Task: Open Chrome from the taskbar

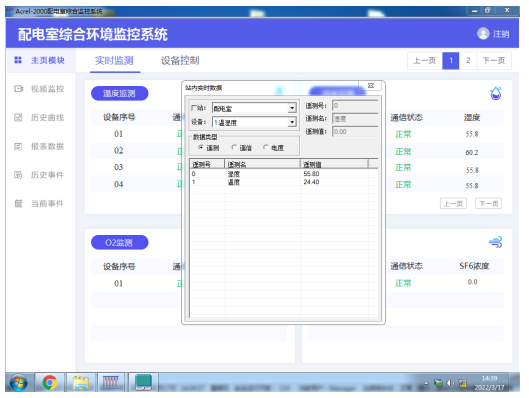Action: pos(50,382)
